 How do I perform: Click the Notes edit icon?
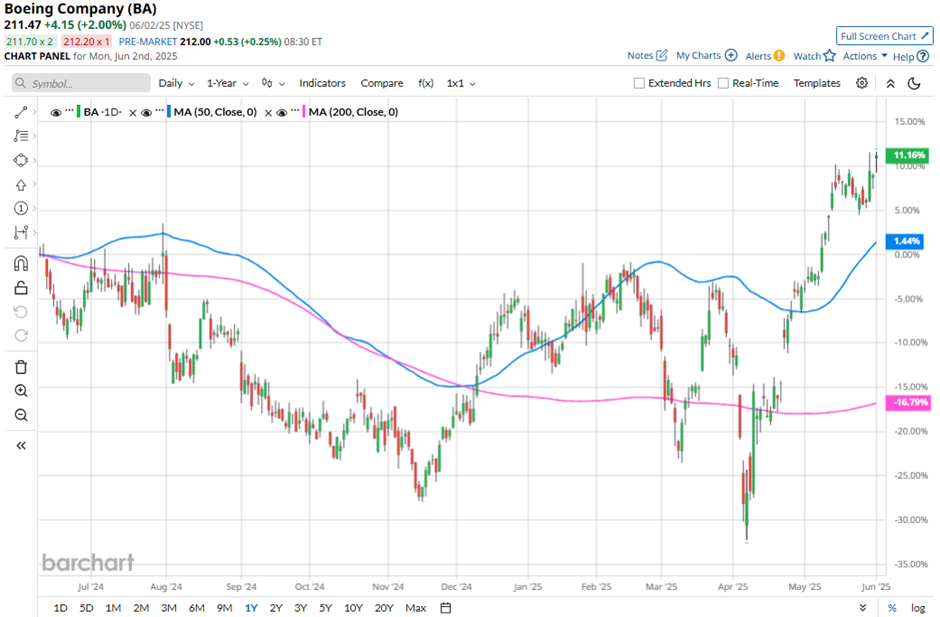coord(662,55)
